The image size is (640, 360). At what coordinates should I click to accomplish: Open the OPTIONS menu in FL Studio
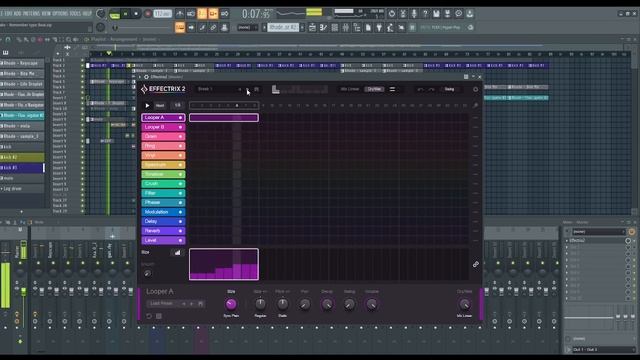60,13
